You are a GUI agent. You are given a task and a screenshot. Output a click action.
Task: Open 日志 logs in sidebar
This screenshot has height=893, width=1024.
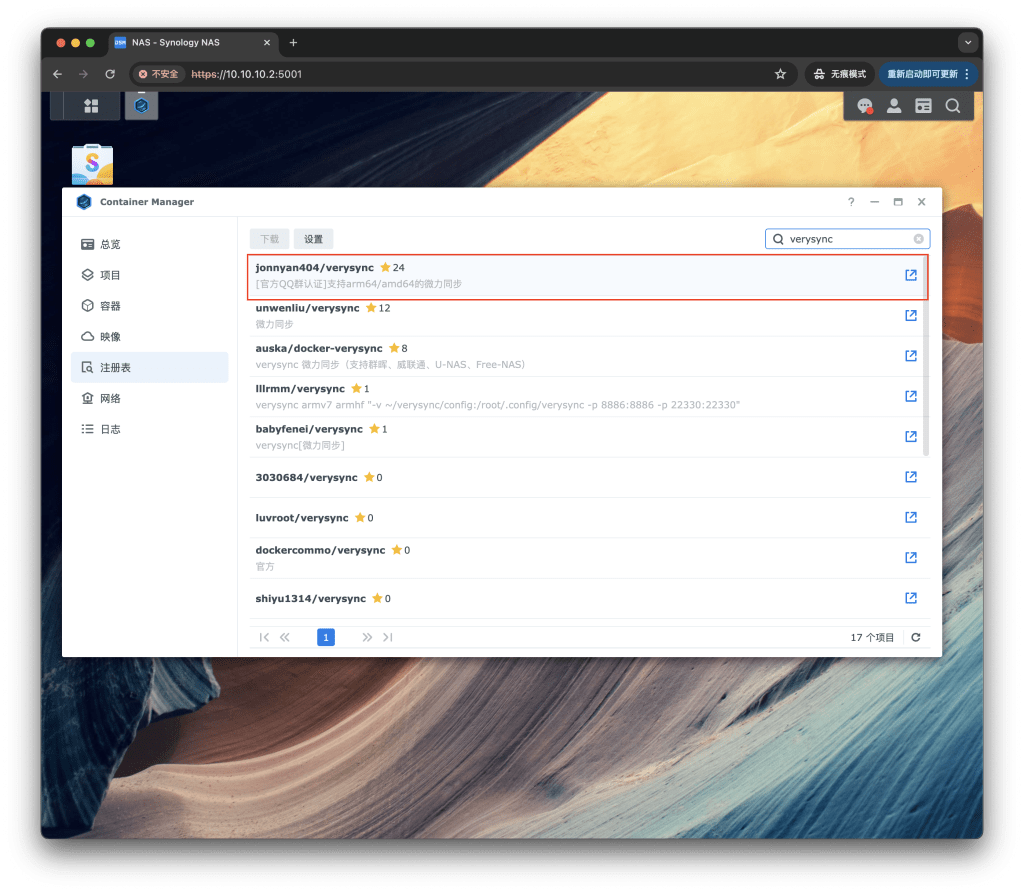coord(150,429)
